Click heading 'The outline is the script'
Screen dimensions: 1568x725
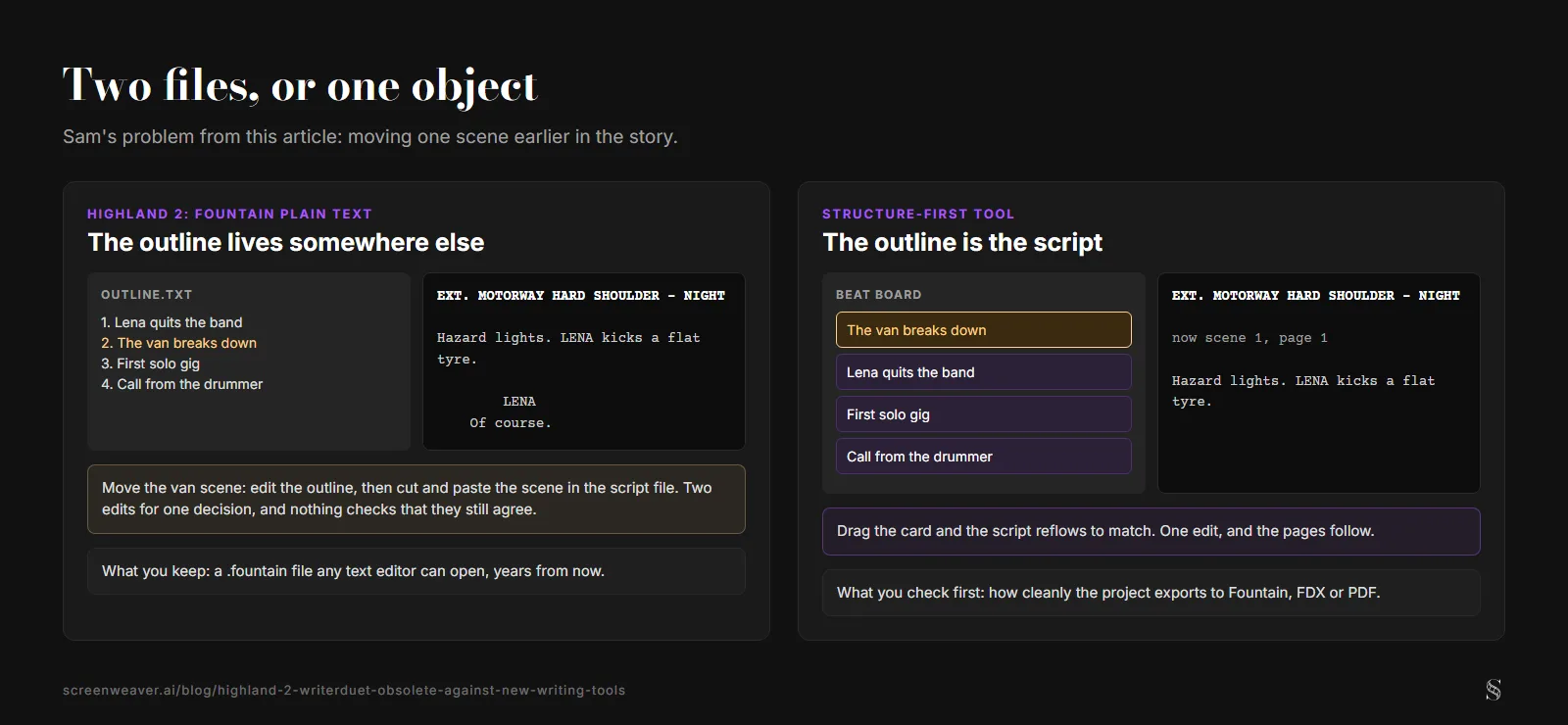coord(962,242)
